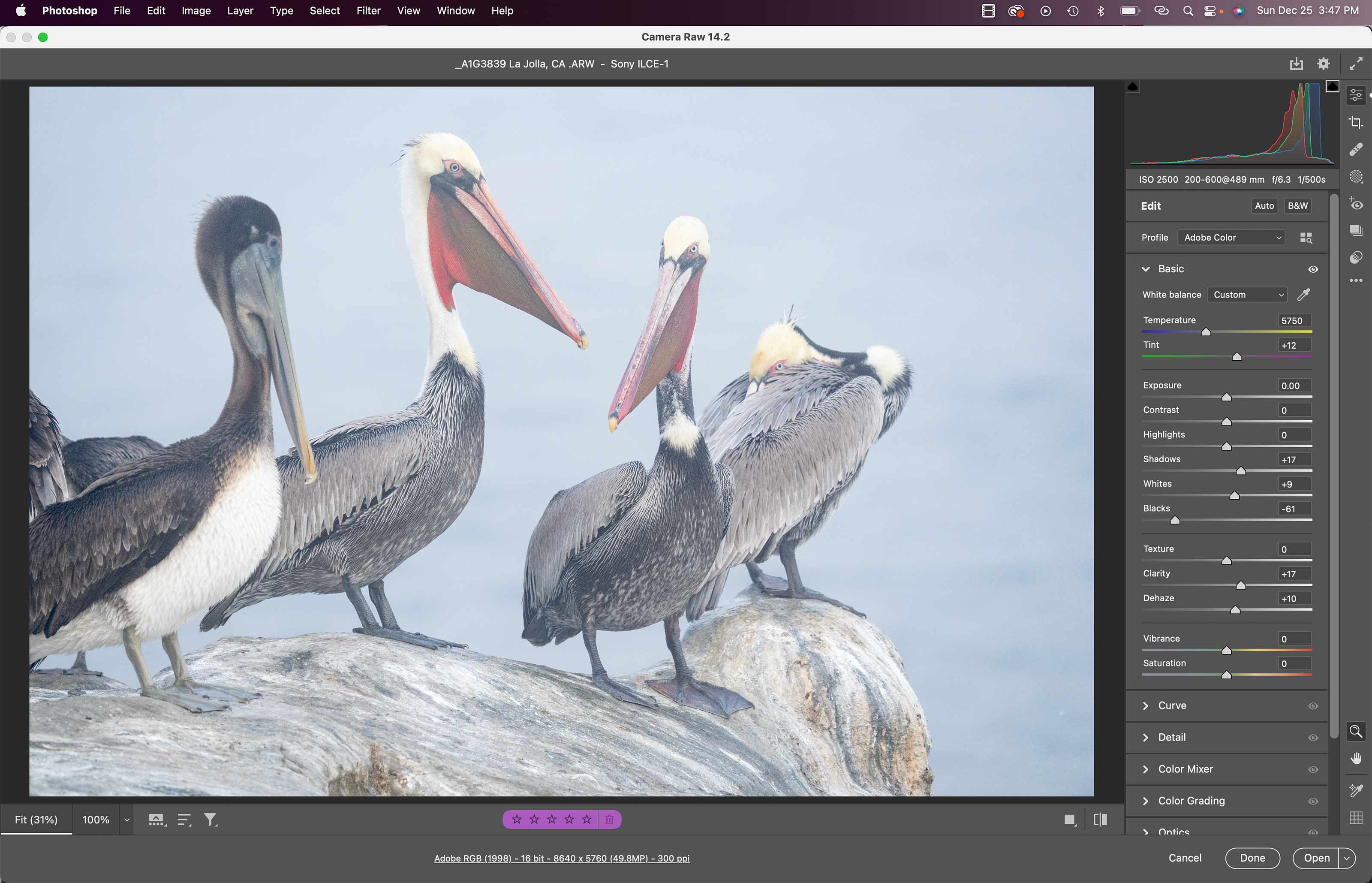Image resolution: width=1372 pixels, height=883 pixels.
Task: Open the Profile Adobe Color dropdown
Action: coord(1231,238)
